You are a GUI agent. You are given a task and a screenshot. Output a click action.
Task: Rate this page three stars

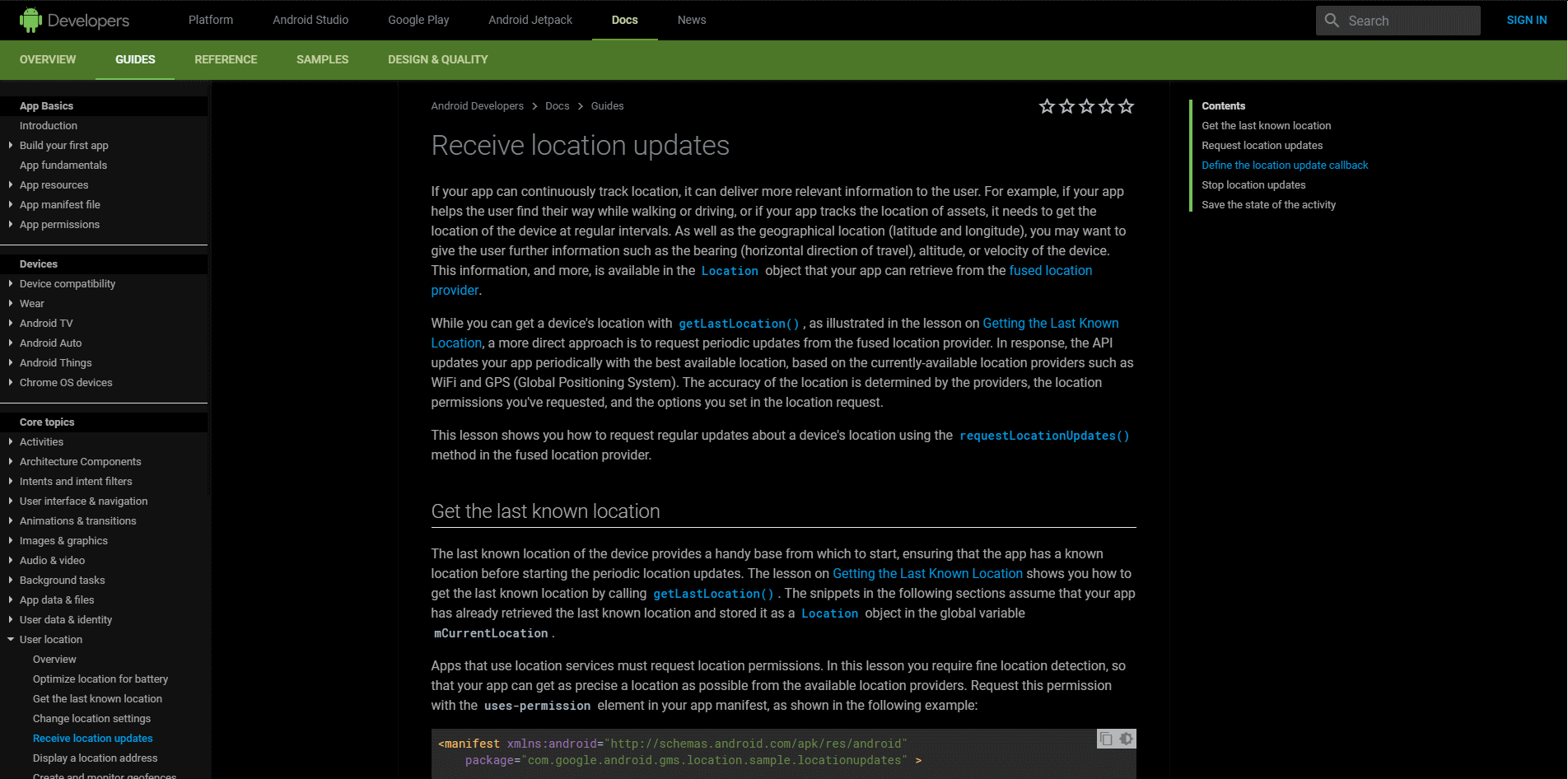pyautogui.click(x=1087, y=106)
